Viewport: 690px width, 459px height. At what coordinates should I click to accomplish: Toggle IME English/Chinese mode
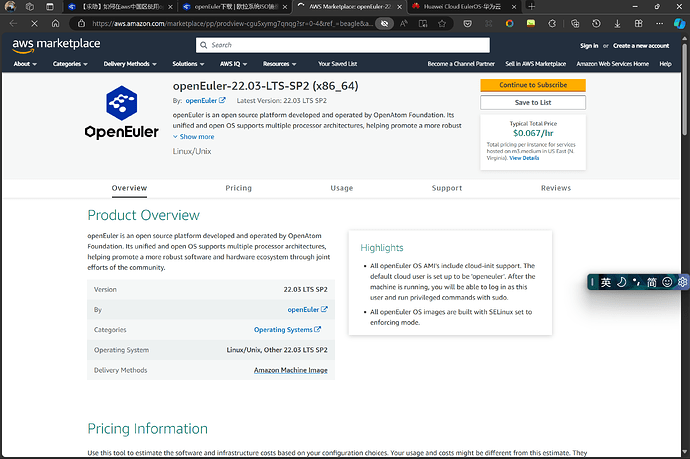pos(606,282)
